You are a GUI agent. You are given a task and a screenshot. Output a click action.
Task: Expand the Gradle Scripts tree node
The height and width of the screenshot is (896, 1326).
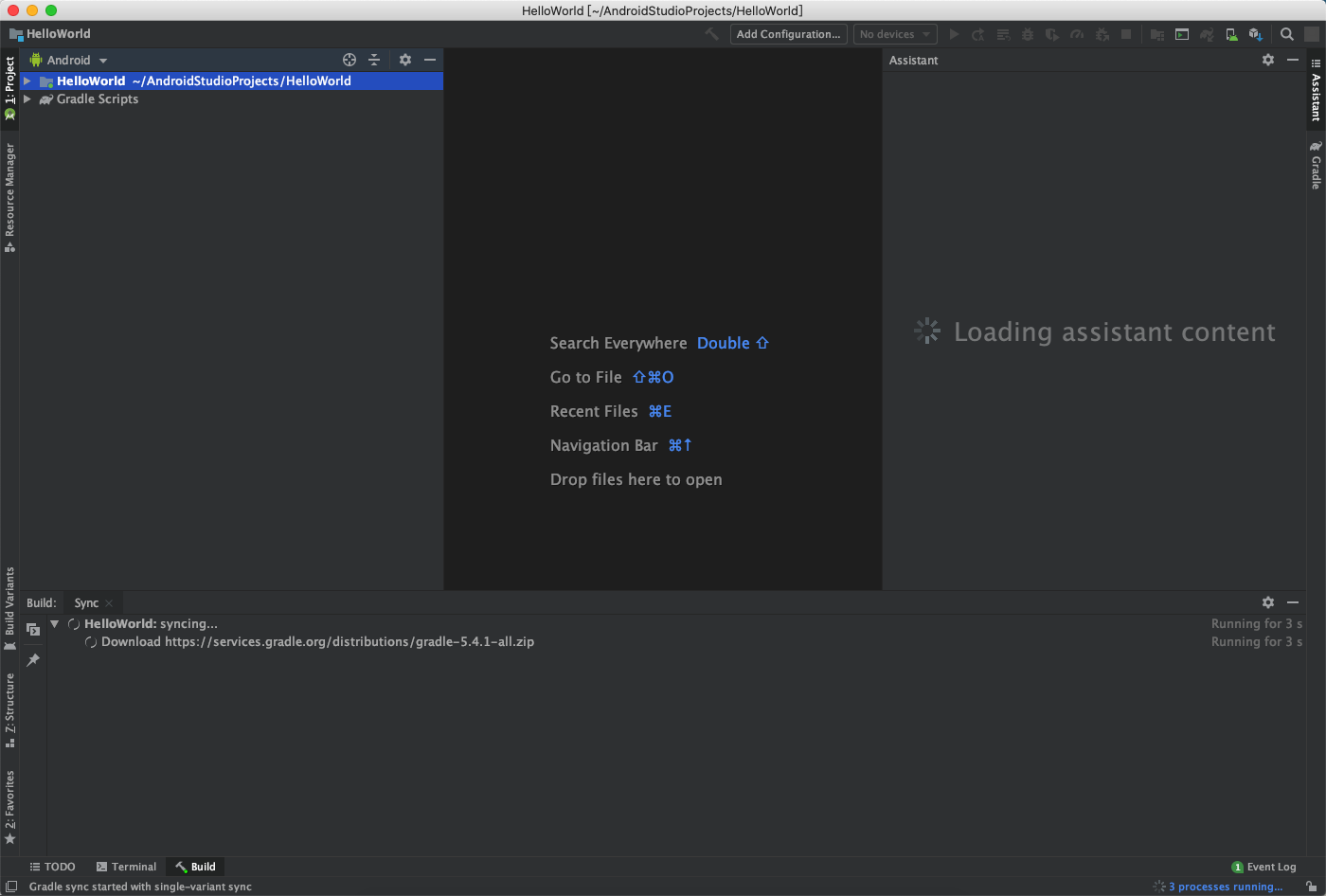point(27,99)
